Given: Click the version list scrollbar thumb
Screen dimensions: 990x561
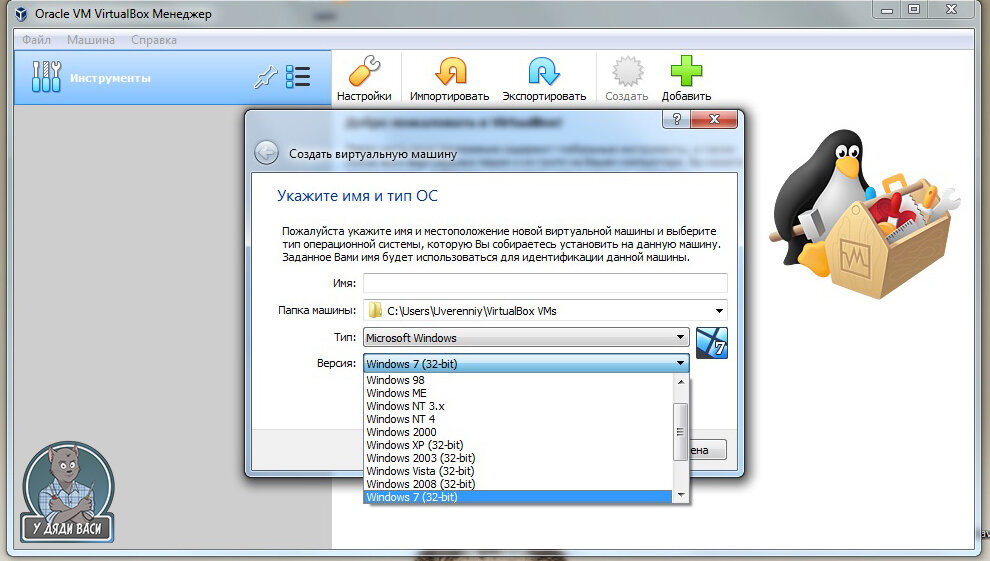Looking at the screenshot, I should pyautogui.click(x=681, y=432).
